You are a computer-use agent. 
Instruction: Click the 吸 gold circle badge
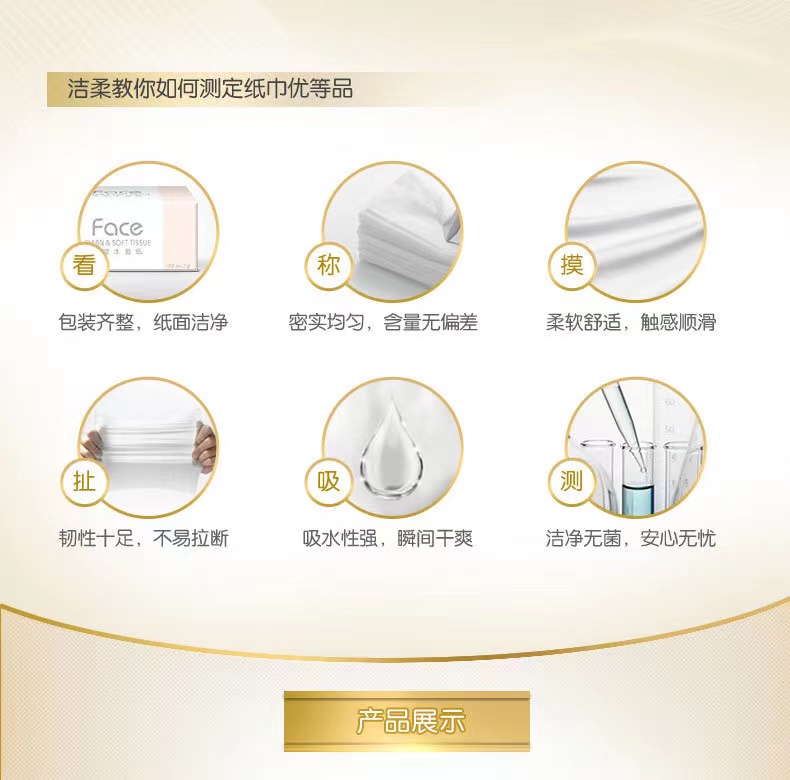(x=328, y=482)
